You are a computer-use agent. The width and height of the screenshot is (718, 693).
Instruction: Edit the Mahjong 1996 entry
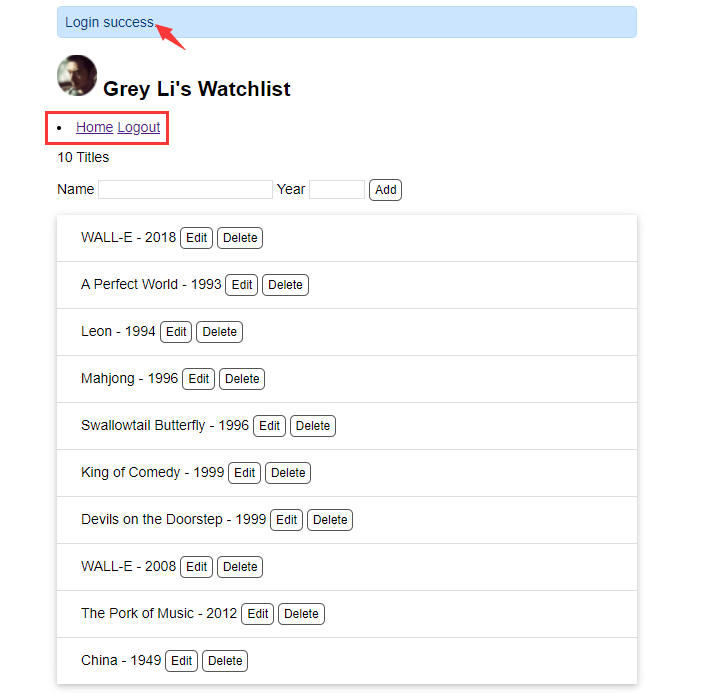(199, 379)
